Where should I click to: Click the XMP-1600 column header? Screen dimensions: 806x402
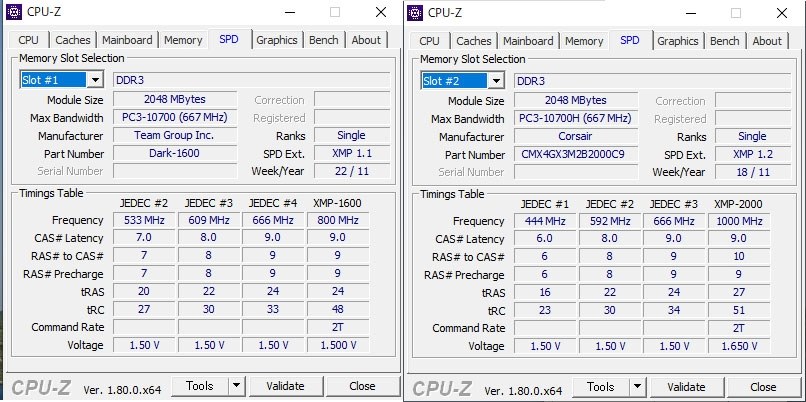[337, 203]
